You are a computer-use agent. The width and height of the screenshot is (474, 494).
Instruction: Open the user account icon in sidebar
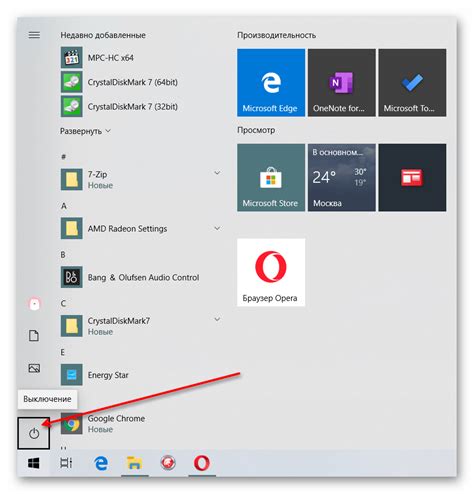[x=34, y=304]
